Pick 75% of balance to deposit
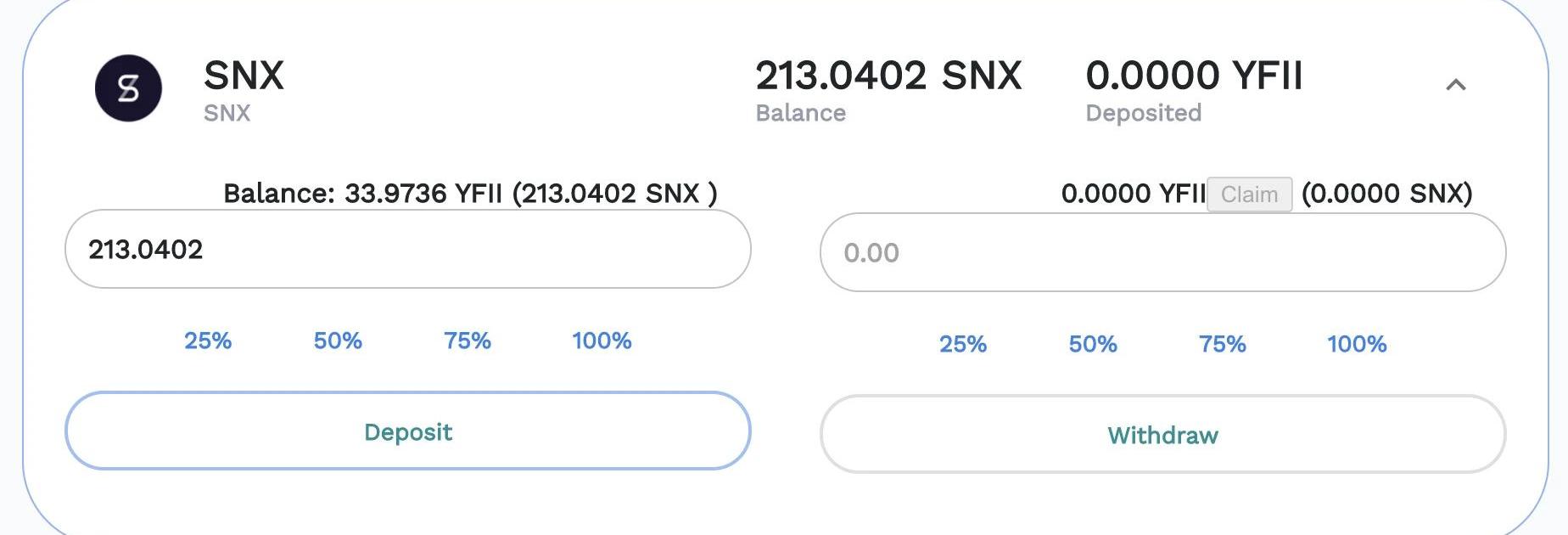 (x=468, y=341)
